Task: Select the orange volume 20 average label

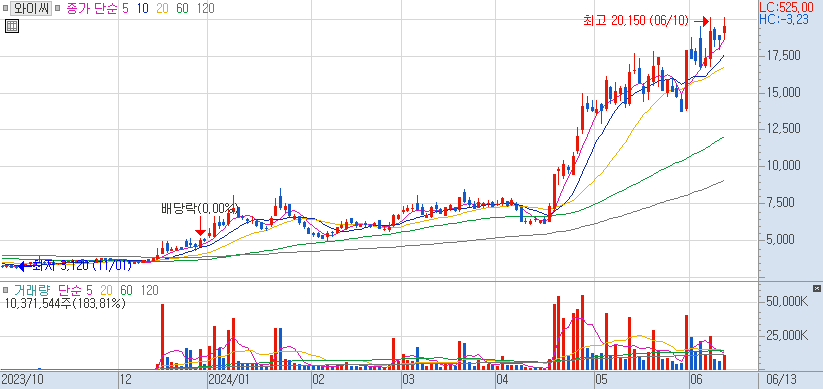Action: 107,290
